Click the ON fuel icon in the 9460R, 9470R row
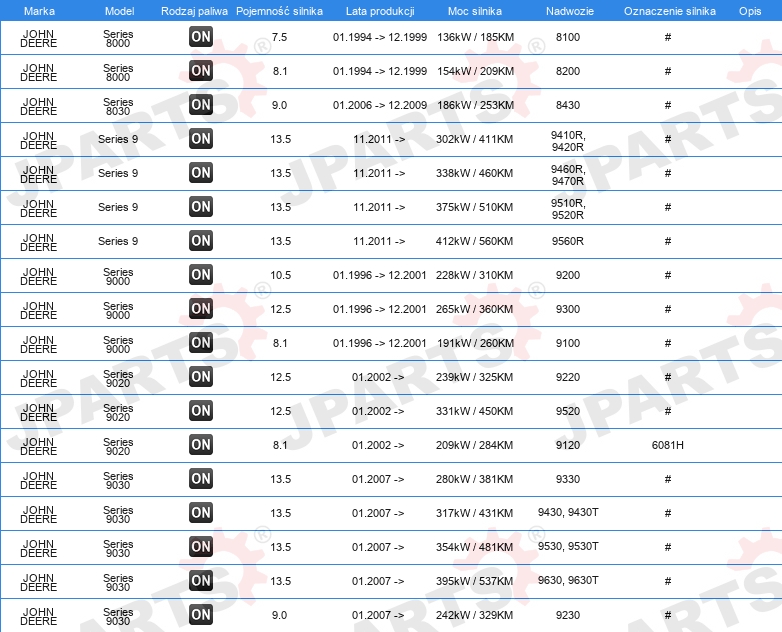 [x=201, y=173]
